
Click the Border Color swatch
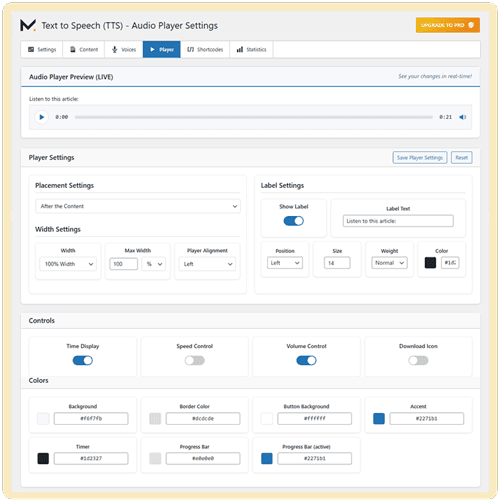155,419
